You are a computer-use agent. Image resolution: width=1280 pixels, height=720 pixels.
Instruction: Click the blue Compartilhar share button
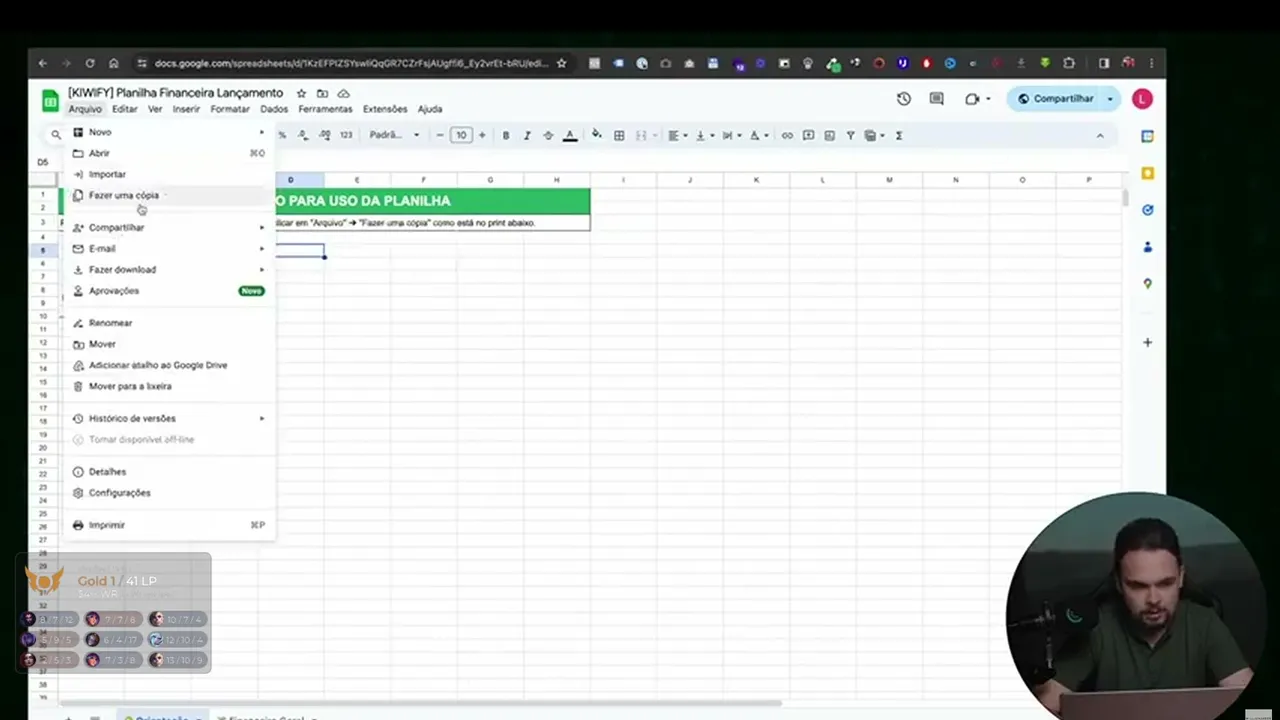(1054, 99)
